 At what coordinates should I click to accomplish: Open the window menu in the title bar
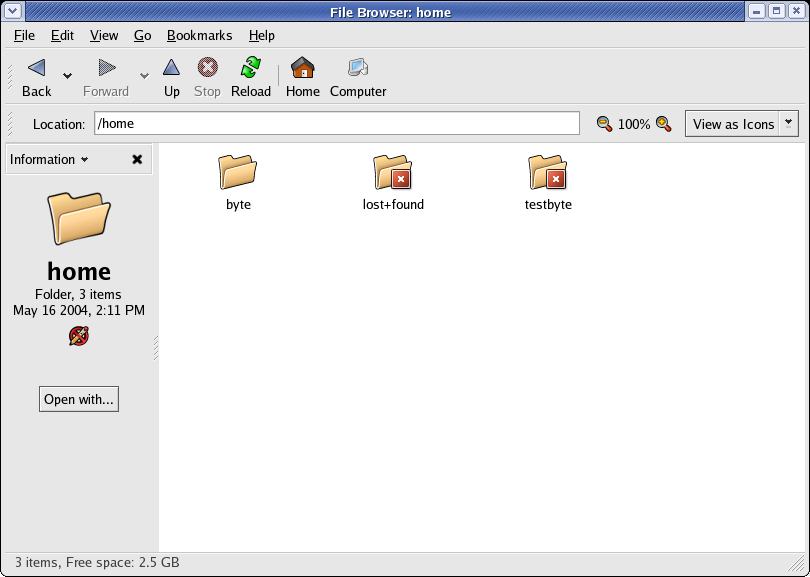point(12,11)
